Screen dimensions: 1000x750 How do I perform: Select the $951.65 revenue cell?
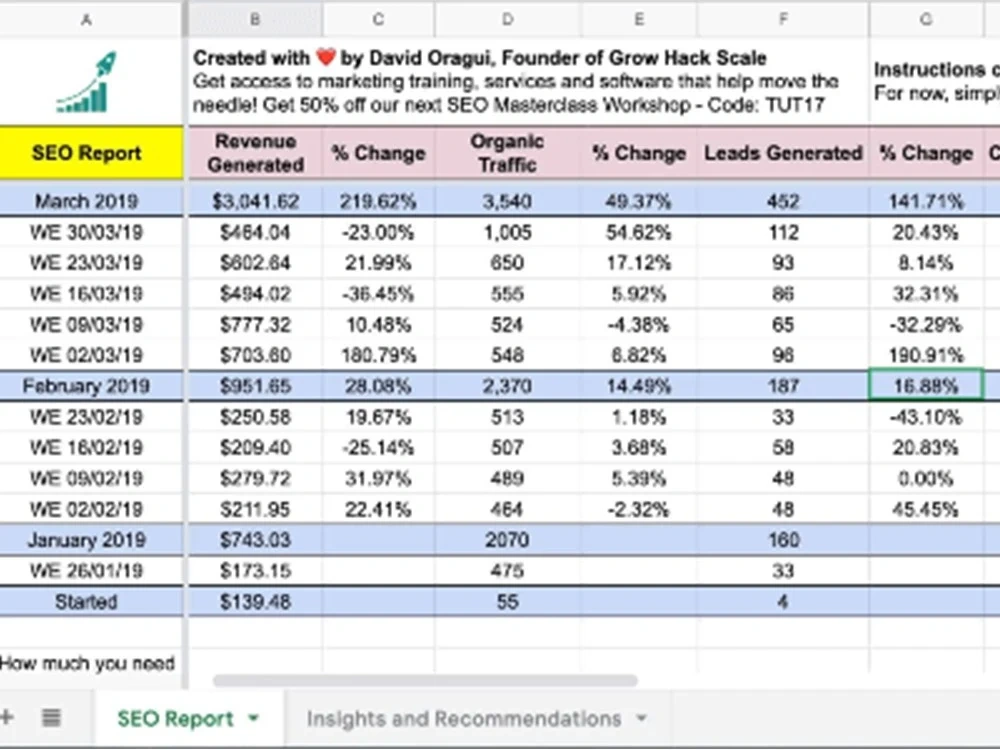[x=255, y=386]
